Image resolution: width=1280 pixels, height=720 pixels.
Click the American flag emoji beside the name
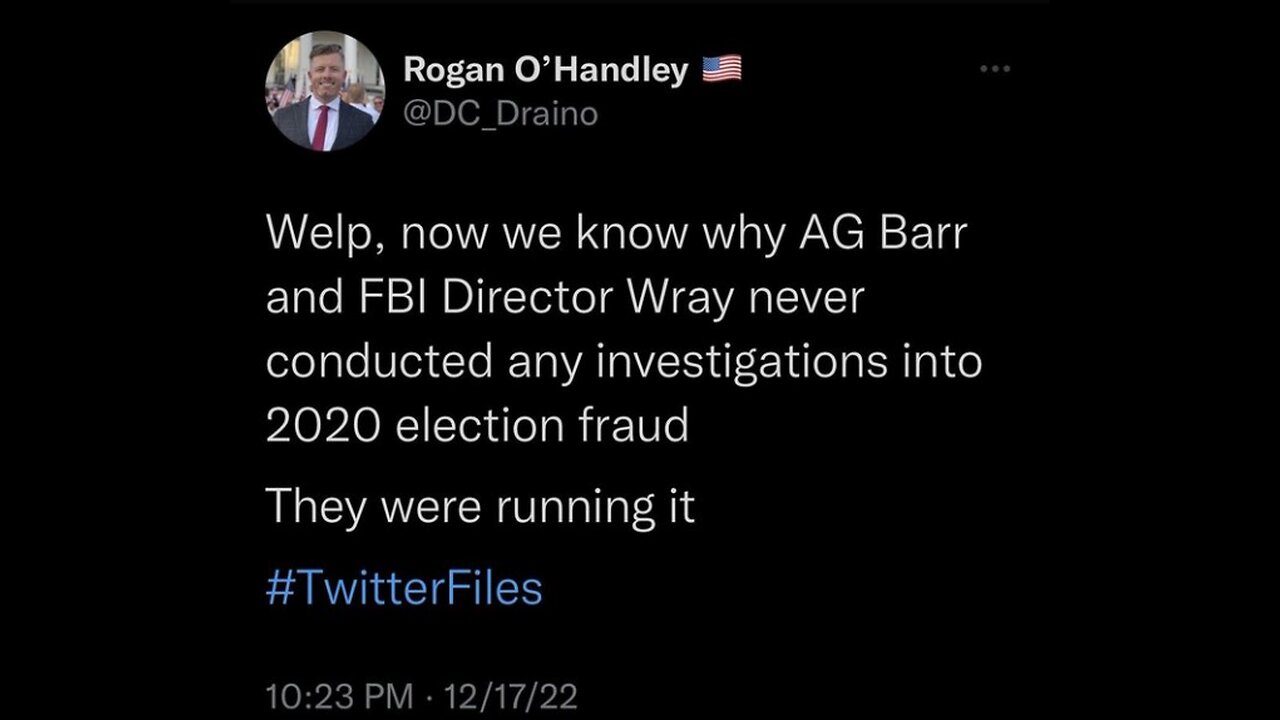722,69
